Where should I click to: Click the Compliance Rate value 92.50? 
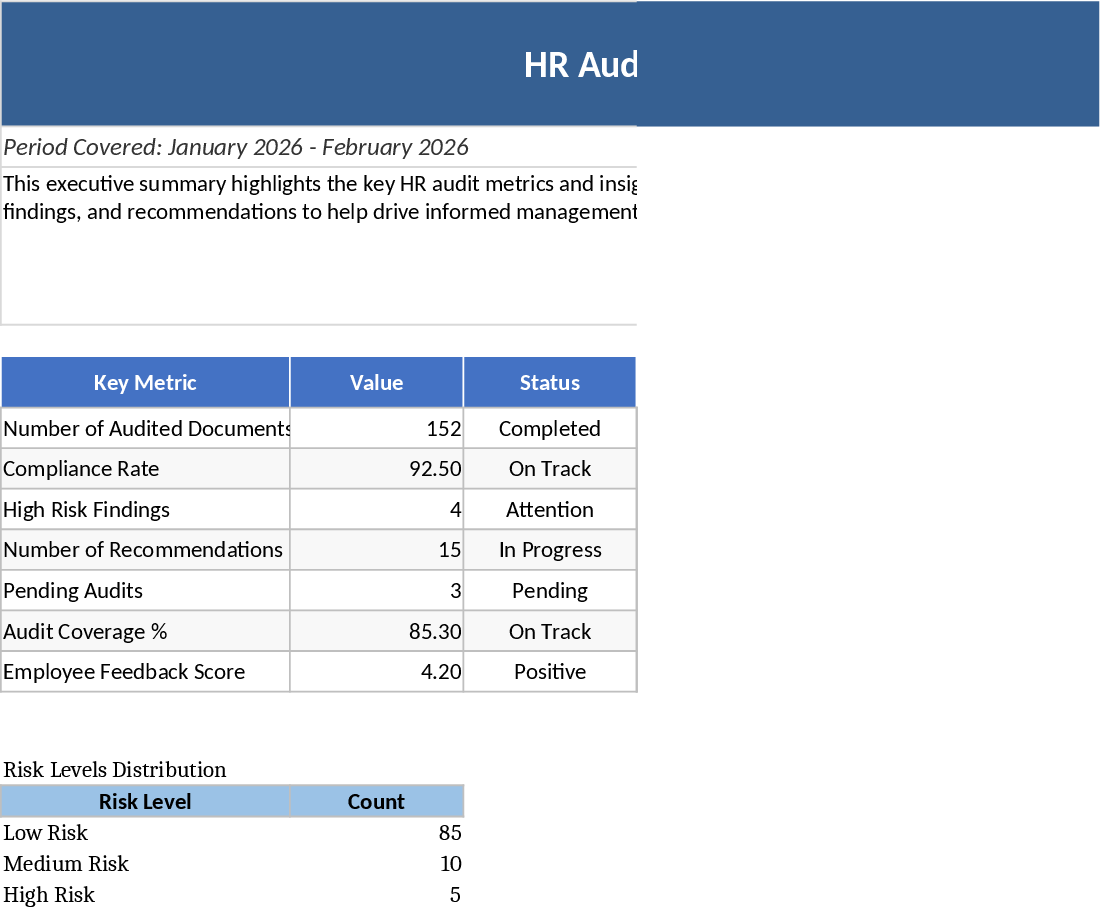(376, 469)
